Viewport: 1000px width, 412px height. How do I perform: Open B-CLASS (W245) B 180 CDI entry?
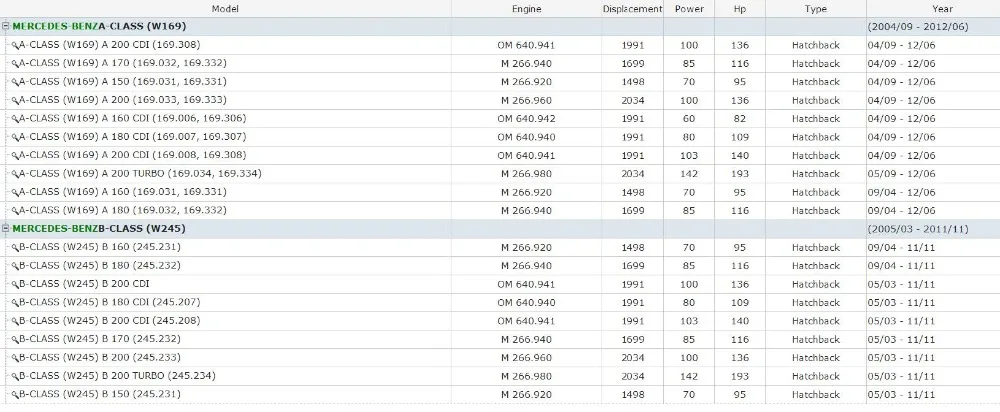click(109, 302)
